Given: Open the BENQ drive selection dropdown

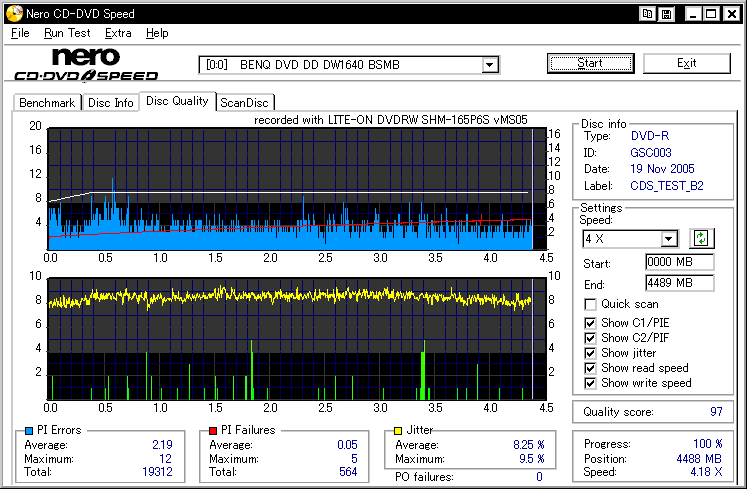Looking at the screenshot, I should click(490, 65).
